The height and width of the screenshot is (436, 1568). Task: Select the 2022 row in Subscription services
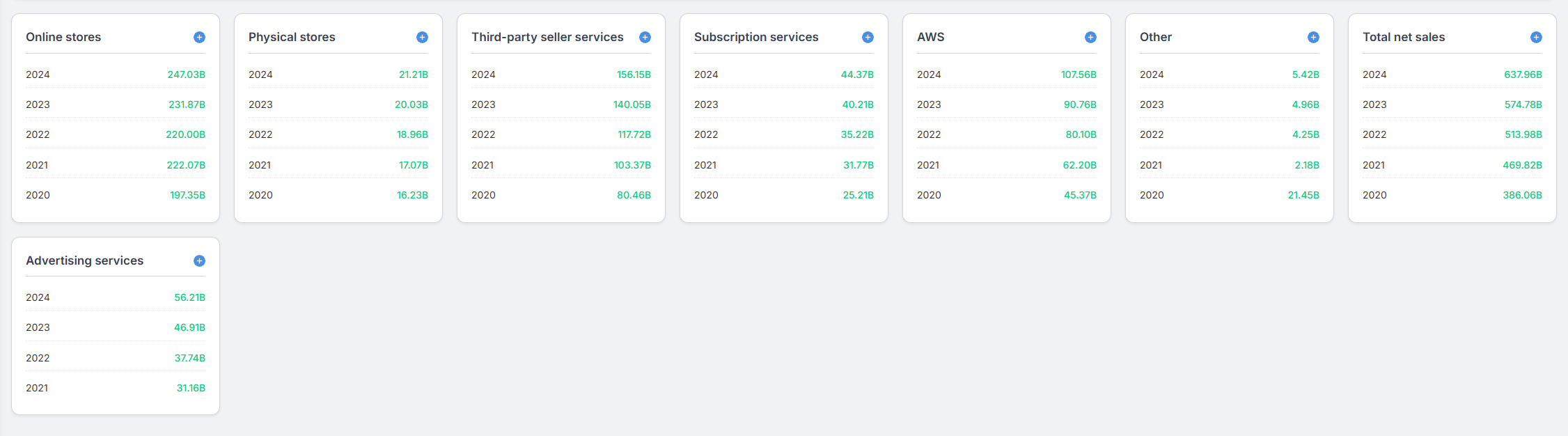click(784, 134)
